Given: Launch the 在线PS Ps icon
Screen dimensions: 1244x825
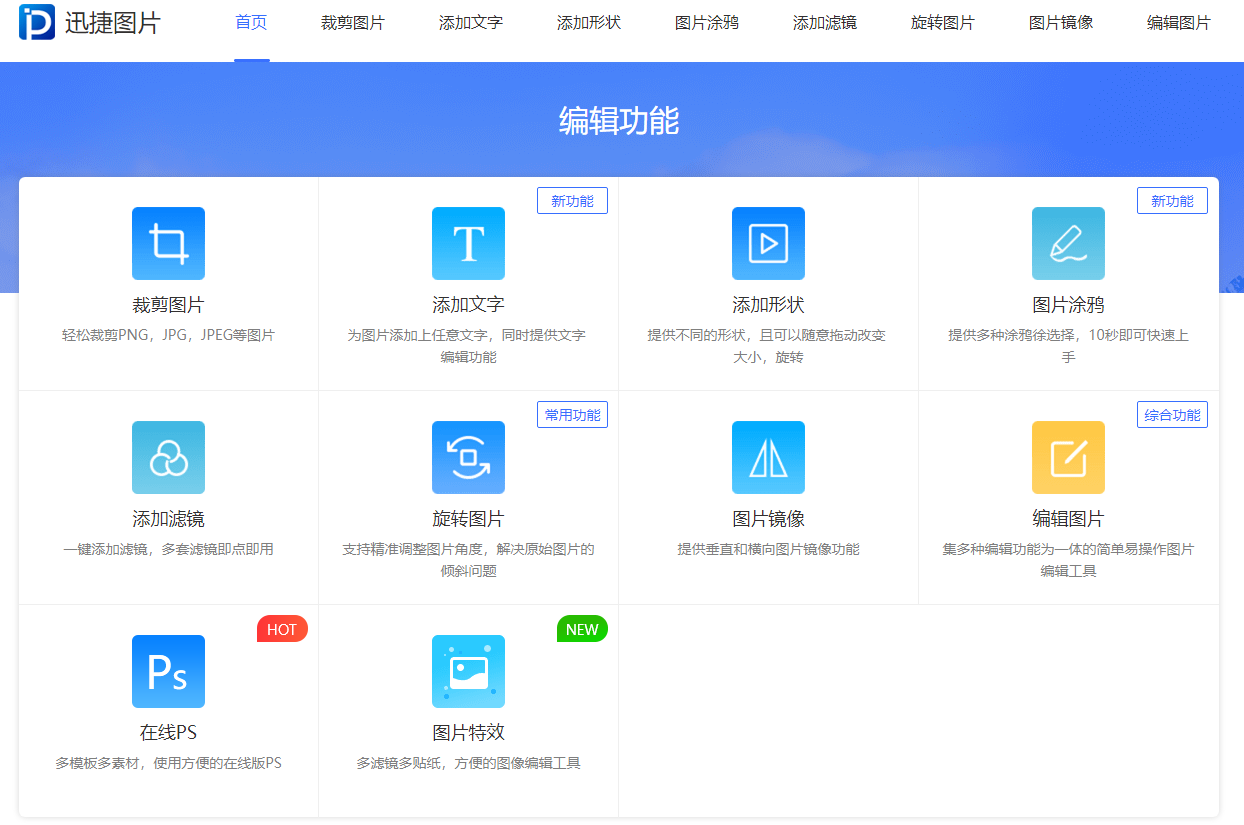Looking at the screenshot, I should (x=168, y=671).
